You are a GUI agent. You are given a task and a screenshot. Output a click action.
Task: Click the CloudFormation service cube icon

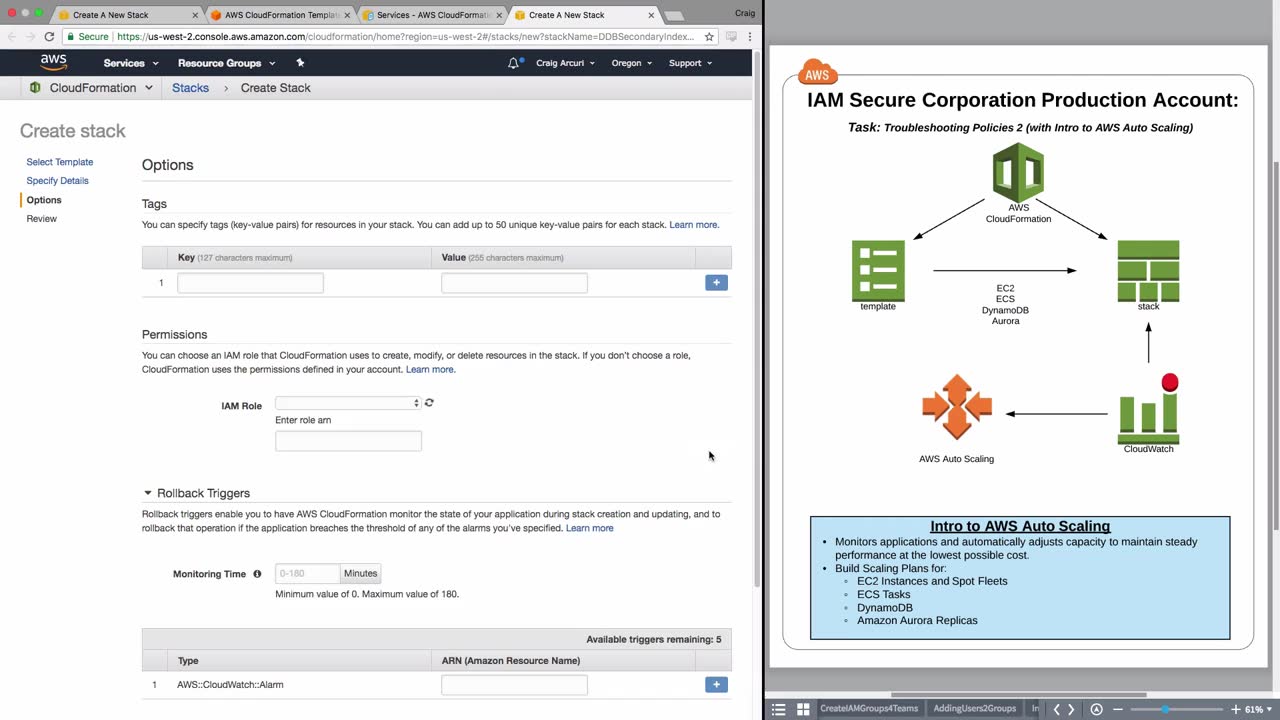(35, 88)
